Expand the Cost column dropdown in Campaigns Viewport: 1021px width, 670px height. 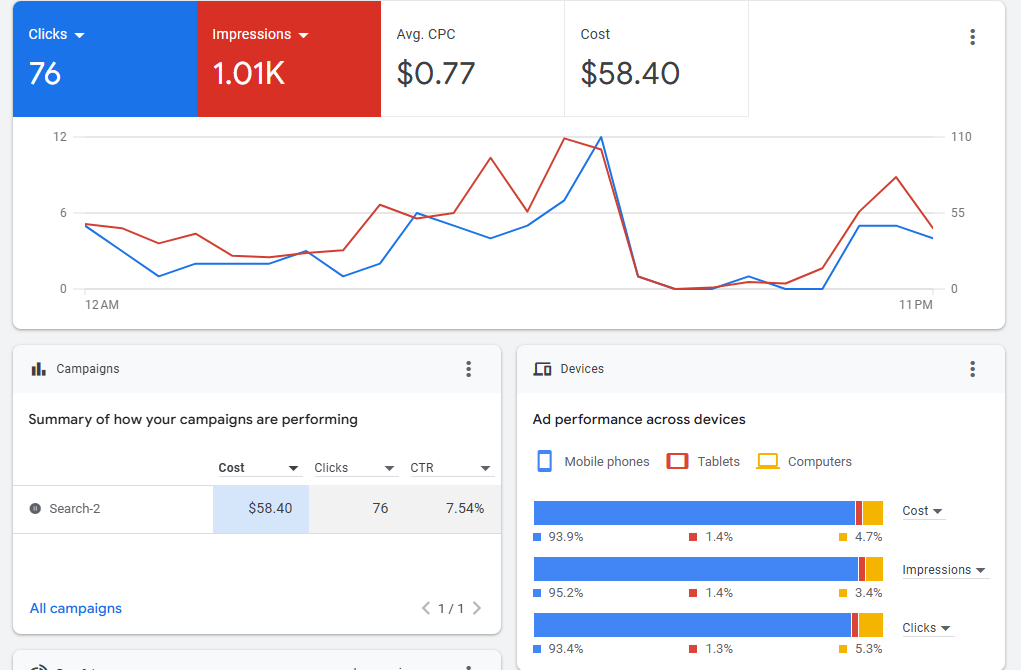click(293, 468)
